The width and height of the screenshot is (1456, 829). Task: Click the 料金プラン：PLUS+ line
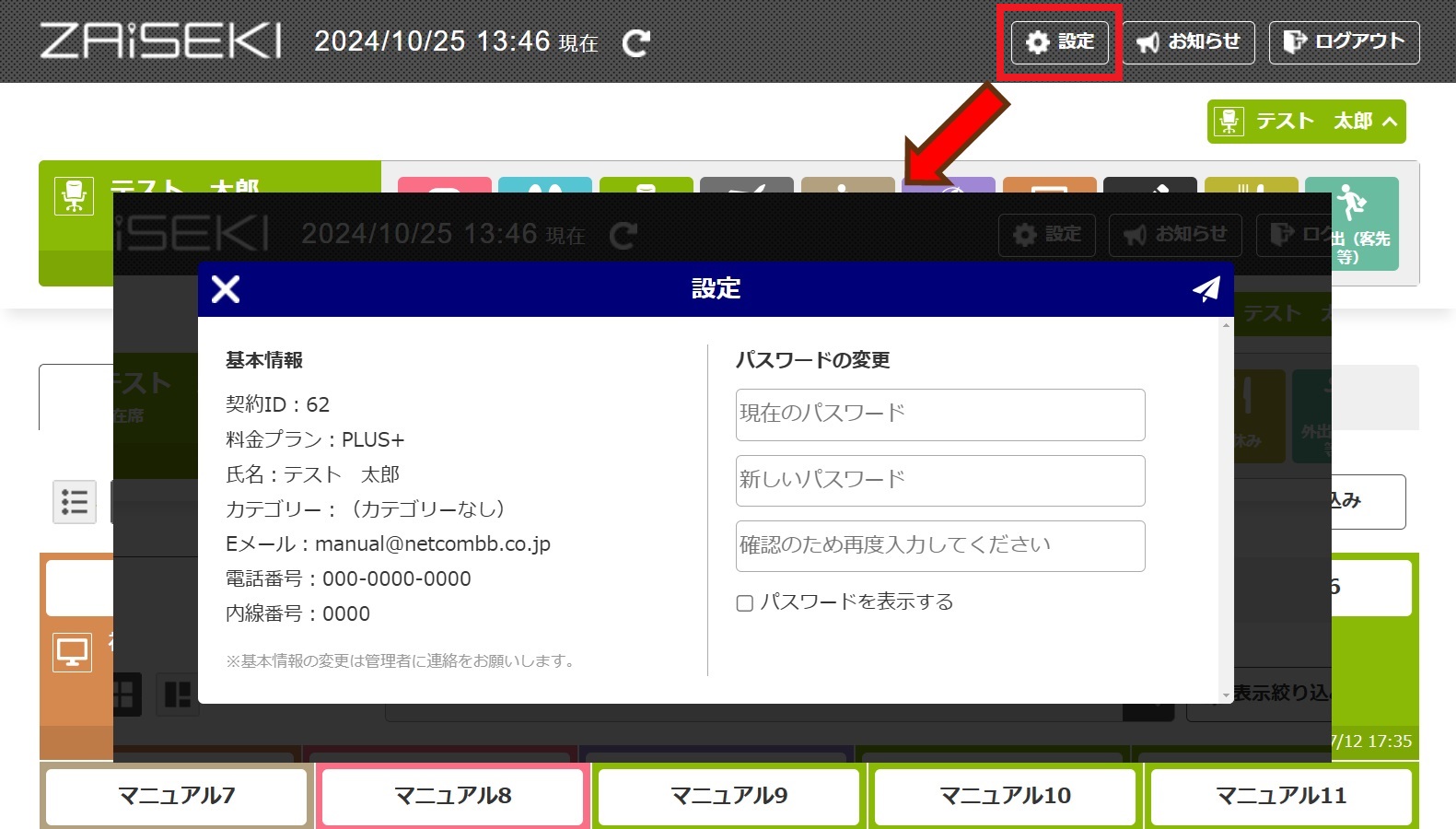(315, 439)
